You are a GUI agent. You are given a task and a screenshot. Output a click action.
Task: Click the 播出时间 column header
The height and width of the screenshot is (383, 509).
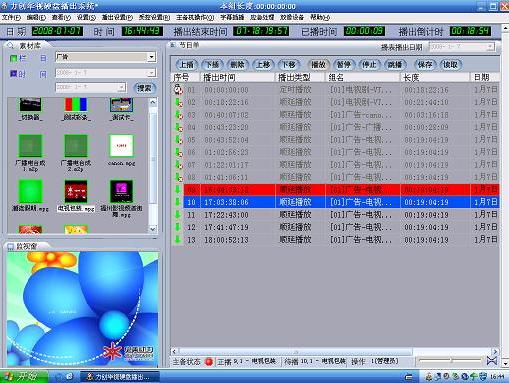[238, 77]
